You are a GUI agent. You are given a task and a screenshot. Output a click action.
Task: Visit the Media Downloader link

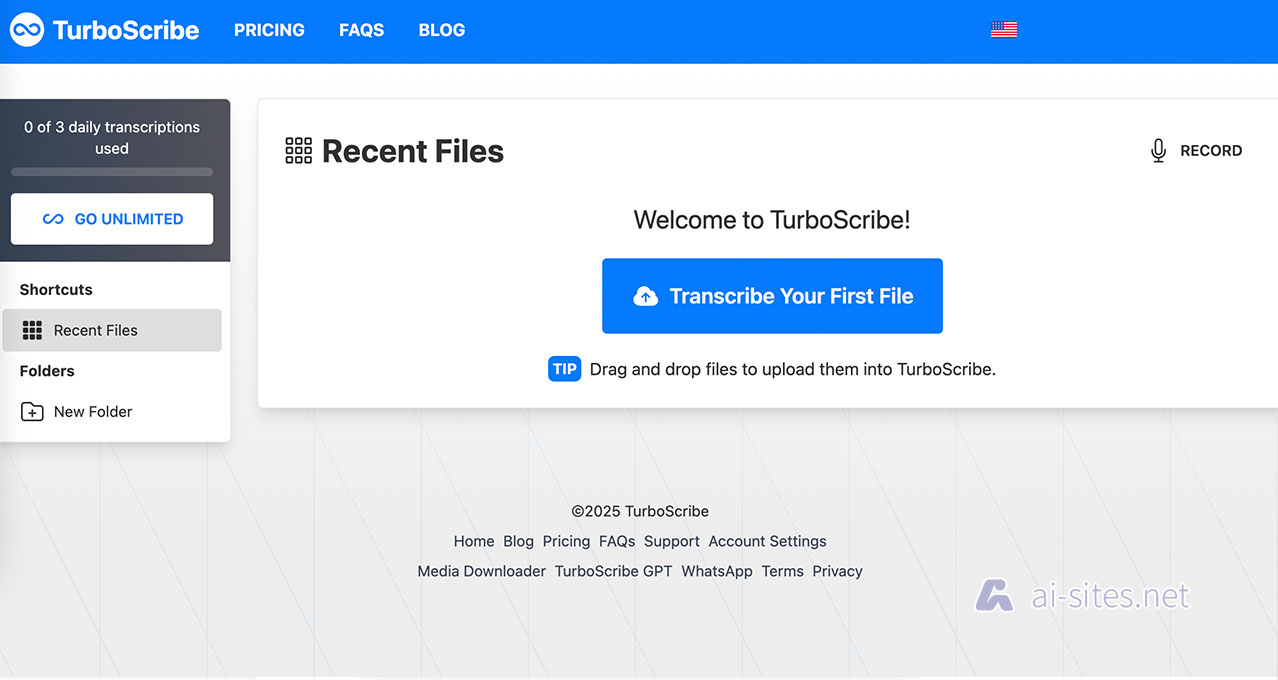pyautogui.click(x=481, y=571)
